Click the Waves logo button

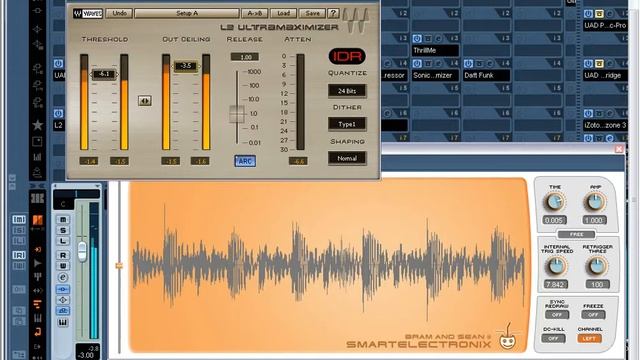(x=87, y=13)
